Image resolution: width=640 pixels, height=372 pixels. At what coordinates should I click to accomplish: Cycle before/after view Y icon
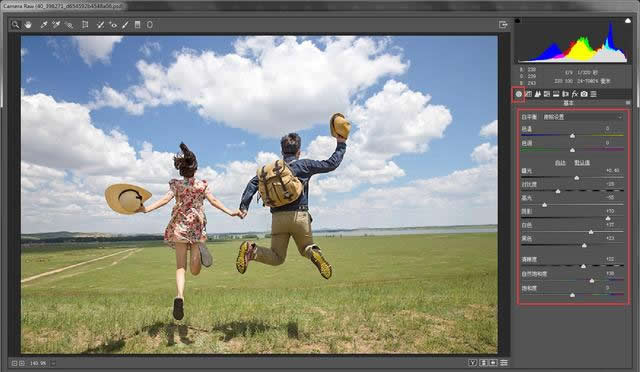(x=472, y=363)
